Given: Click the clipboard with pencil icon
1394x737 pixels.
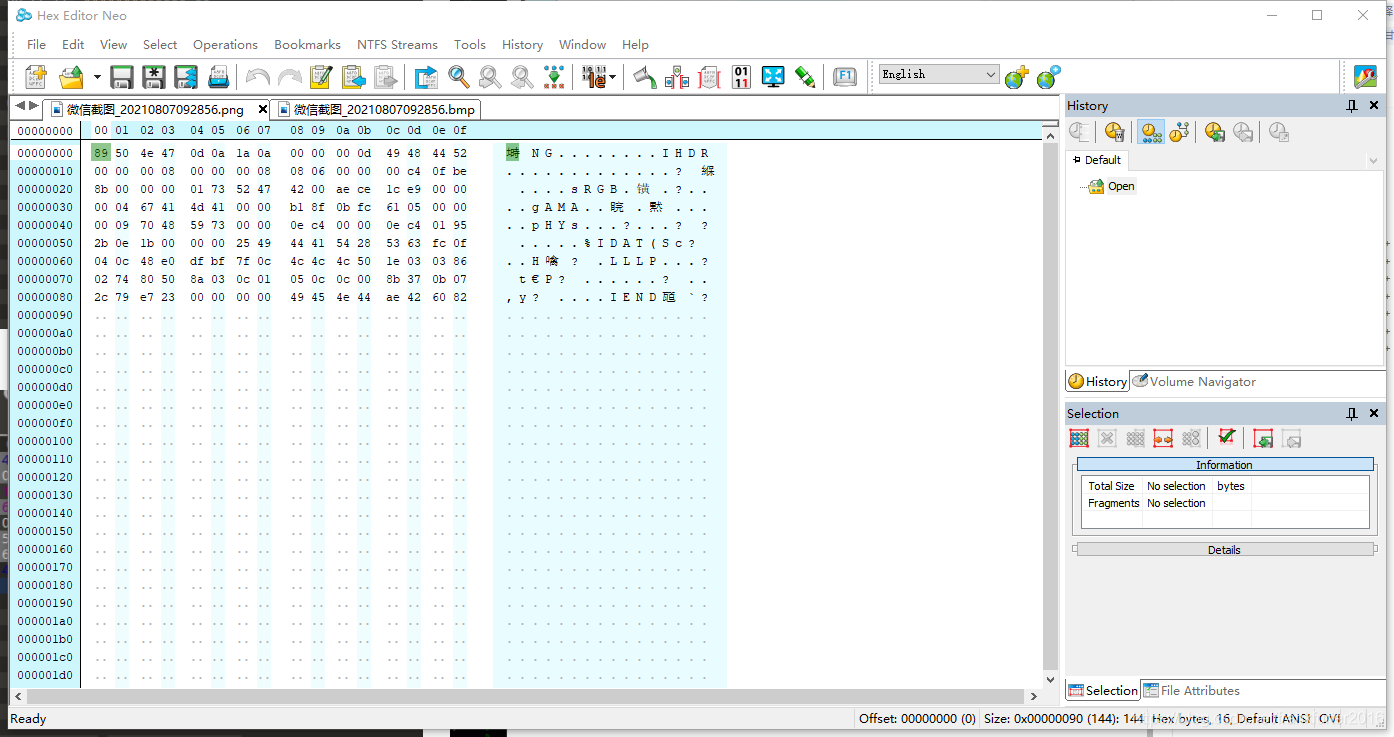Looking at the screenshot, I should [321, 76].
